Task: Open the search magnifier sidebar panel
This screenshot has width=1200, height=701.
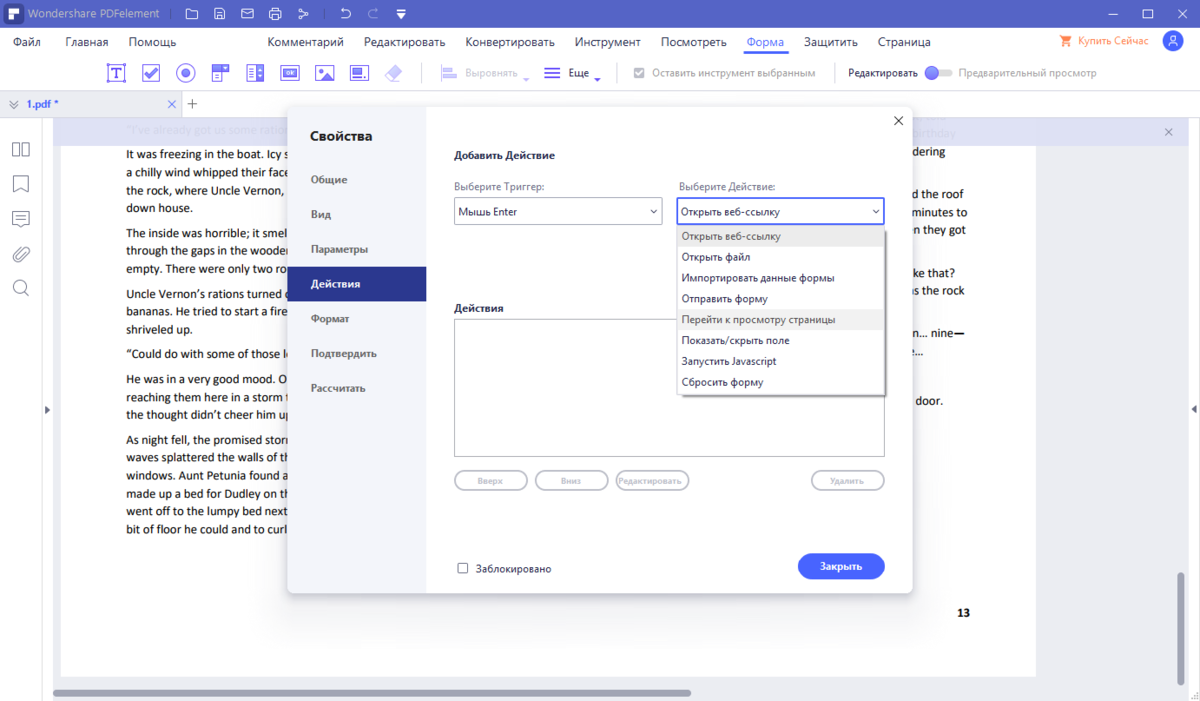Action: pos(20,288)
